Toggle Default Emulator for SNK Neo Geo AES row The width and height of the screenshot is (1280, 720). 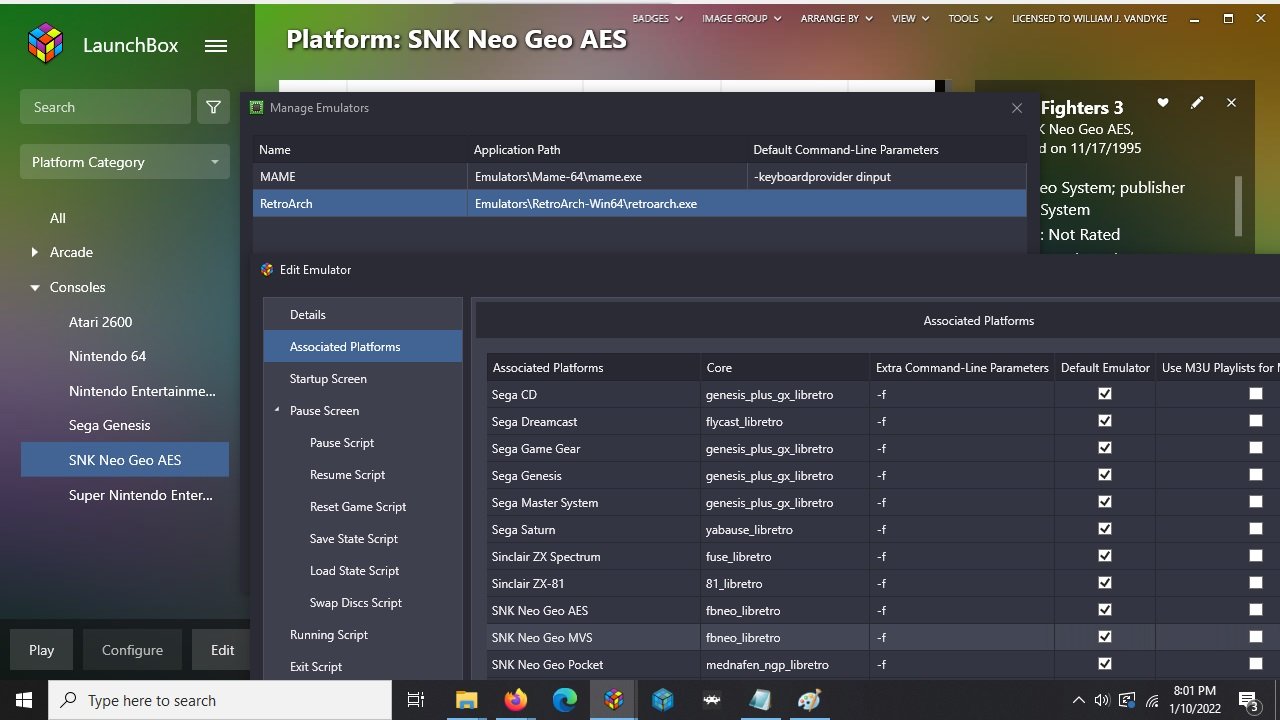coord(1105,610)
